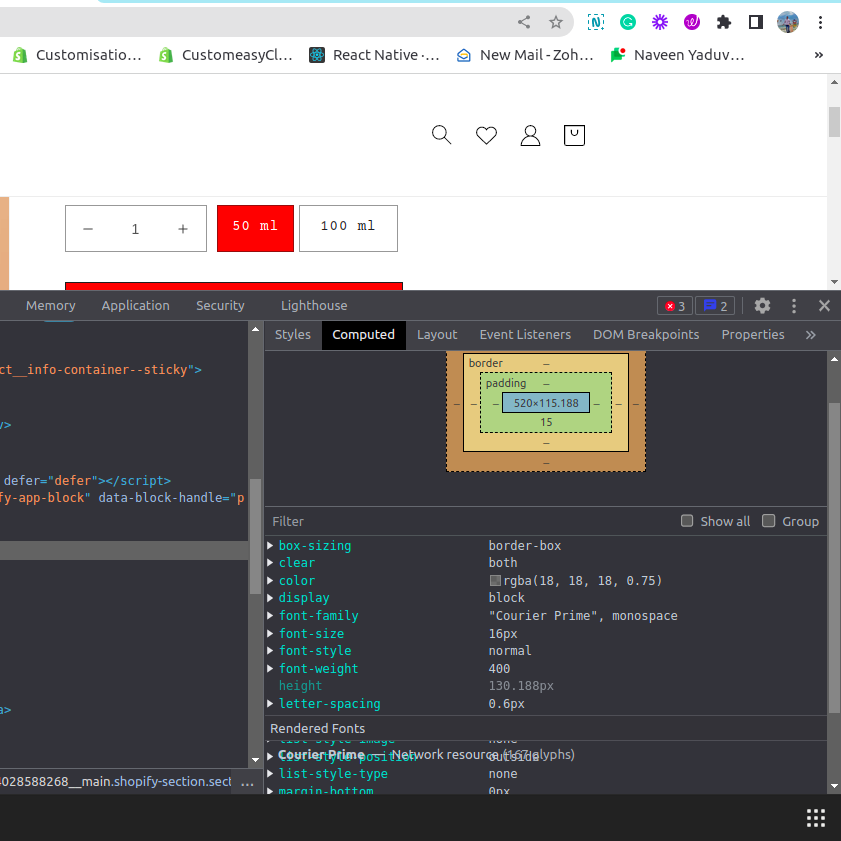Screen dimensions: 841x841
Task: Expand the font-family property
Action: click(x=270, y=615)
